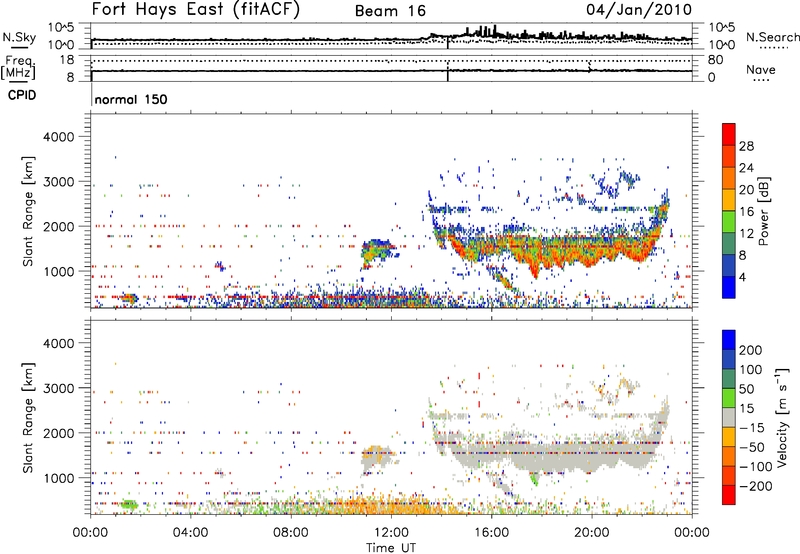Viewport: 800px width, 554px height.
Task: Click the 'N.Search' legend label
Action: tap(772, 37)
